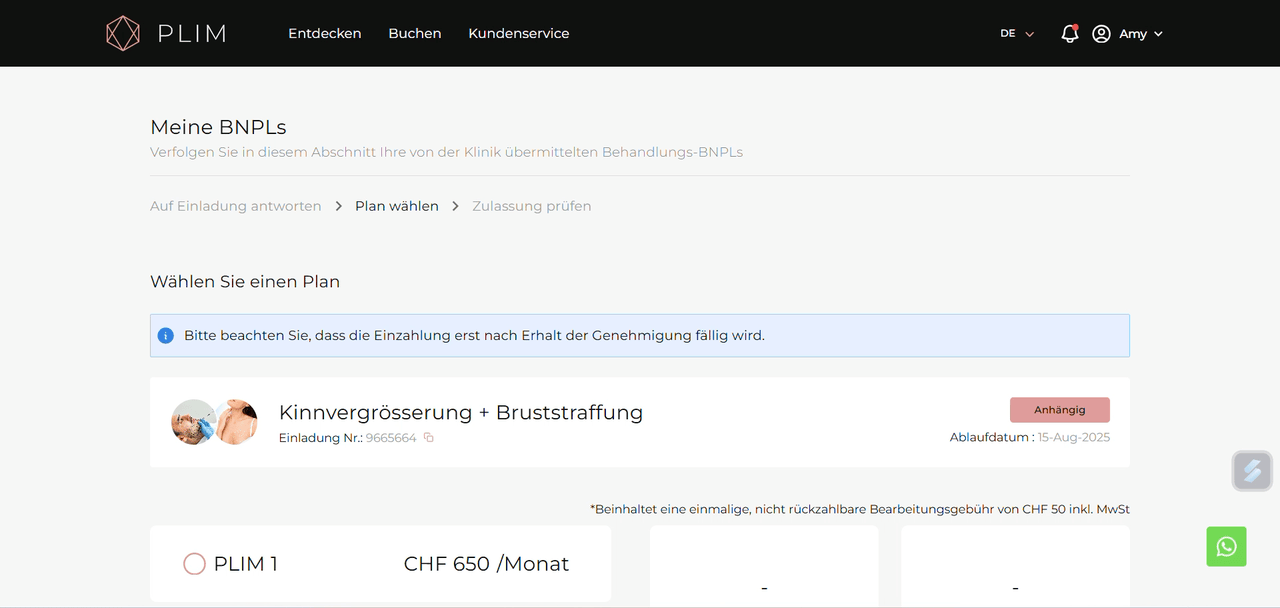
Task: Click the Kinnvergrösserung + Bruststraffung title
Action: click(x=461, y=412)
